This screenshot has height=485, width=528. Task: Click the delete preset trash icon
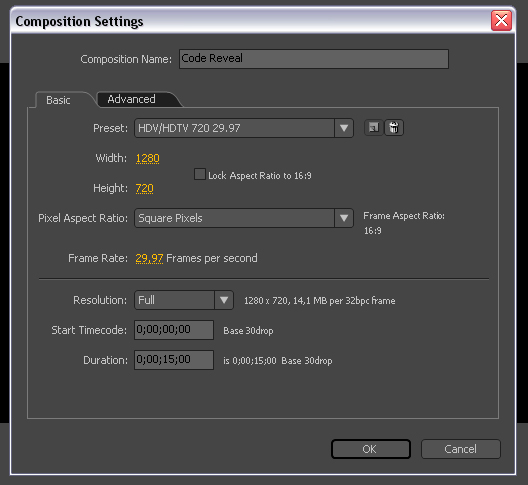click(x=394, y=128)
